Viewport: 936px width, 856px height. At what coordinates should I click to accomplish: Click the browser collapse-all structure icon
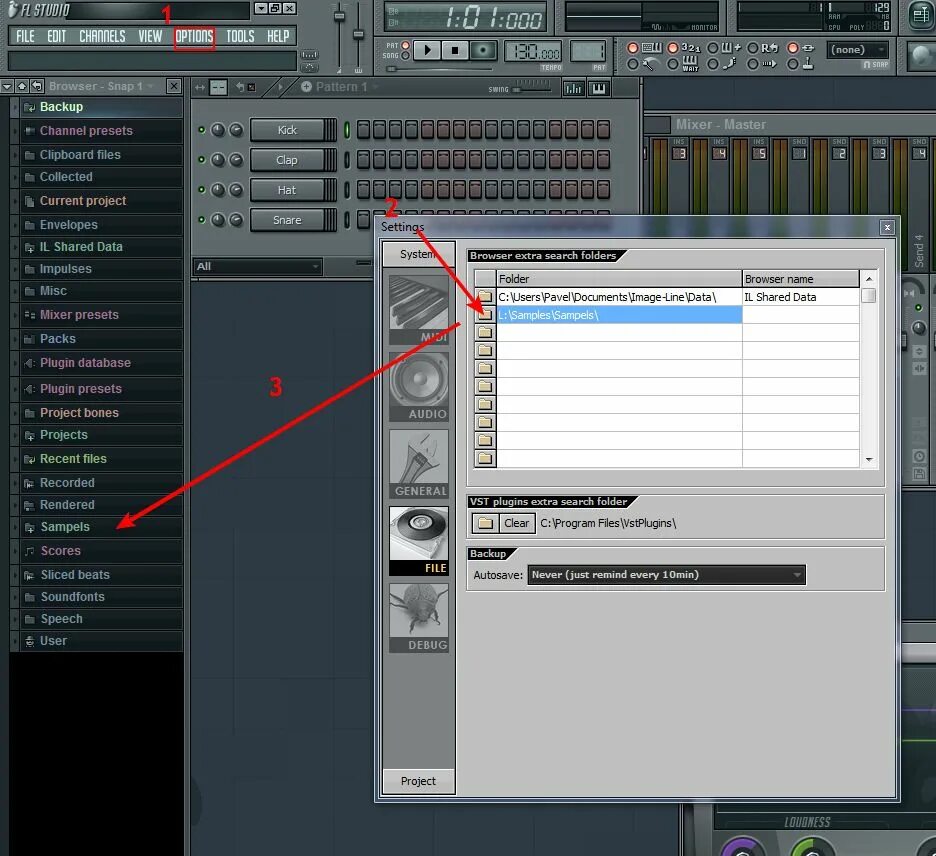[22, 87]
